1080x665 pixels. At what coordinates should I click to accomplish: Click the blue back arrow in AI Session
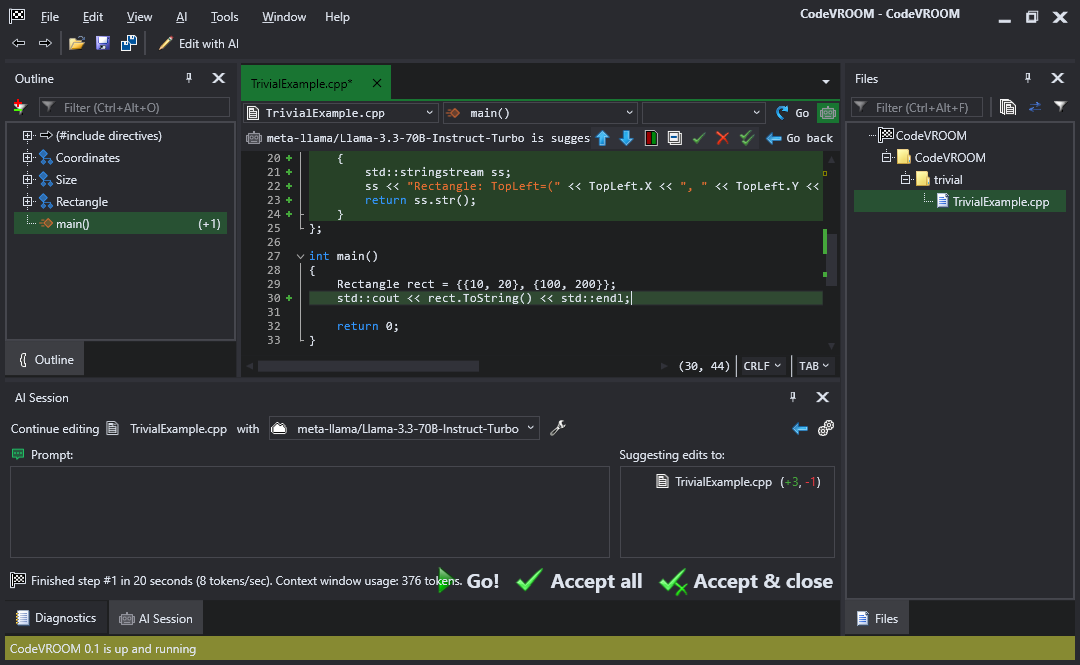point(800,429)
